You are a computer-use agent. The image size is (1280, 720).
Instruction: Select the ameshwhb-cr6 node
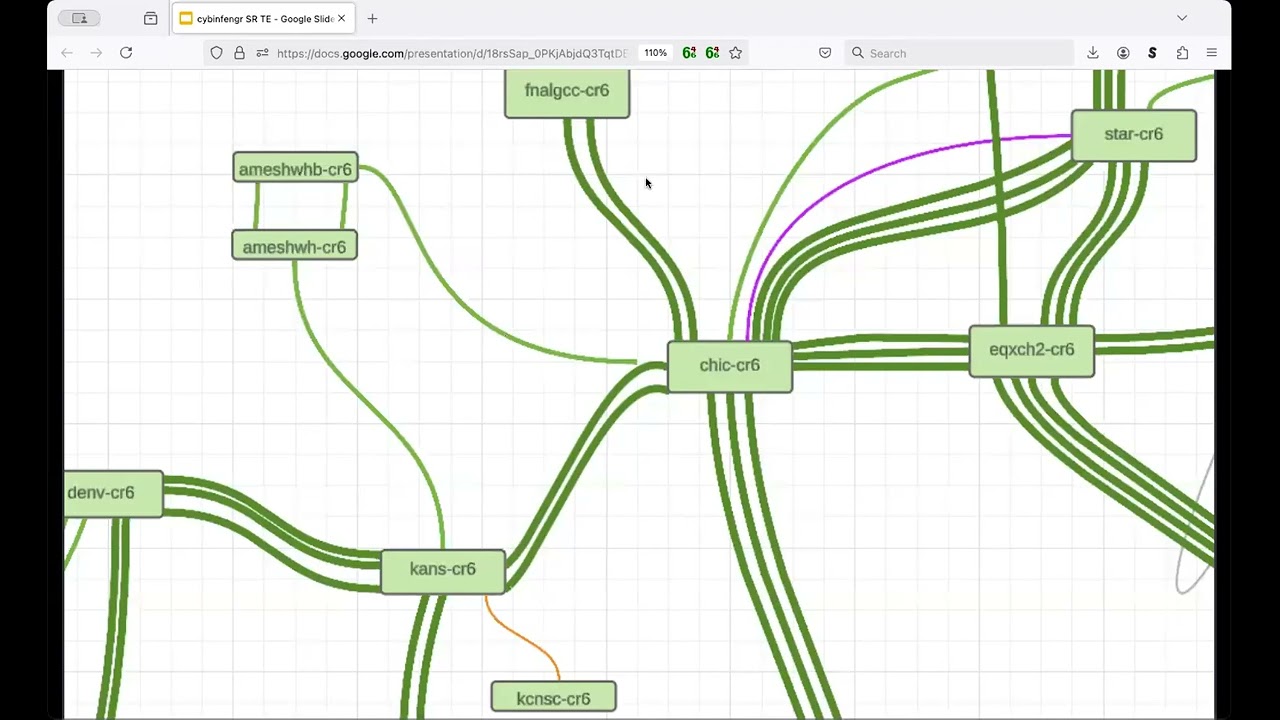[x=295, y=168]
